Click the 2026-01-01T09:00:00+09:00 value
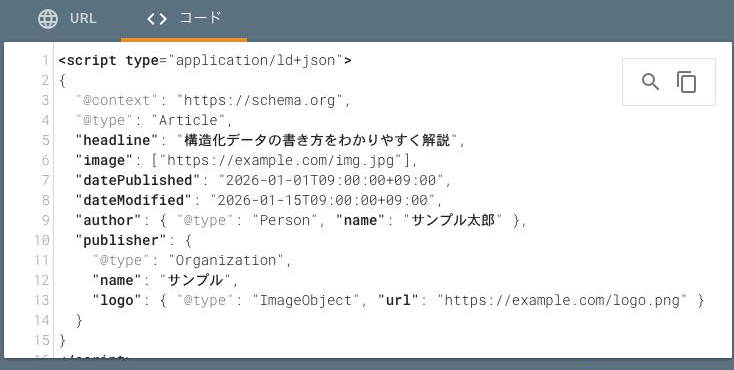The height and width of the screenshot is (370, 734). click(x=330, y=180)
